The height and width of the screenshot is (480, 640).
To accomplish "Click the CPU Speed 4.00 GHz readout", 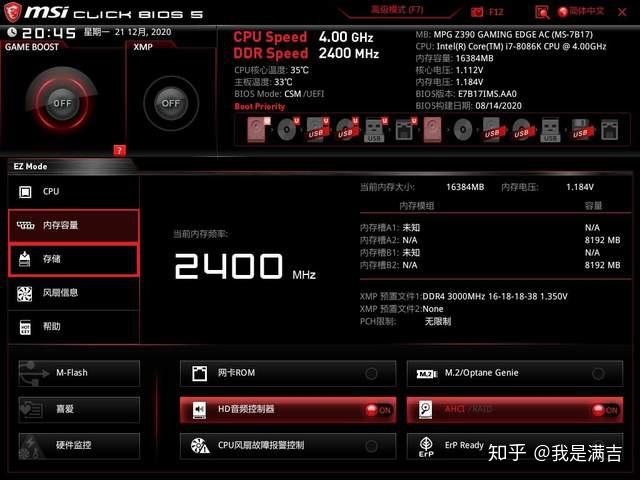I will coord(303,37).
